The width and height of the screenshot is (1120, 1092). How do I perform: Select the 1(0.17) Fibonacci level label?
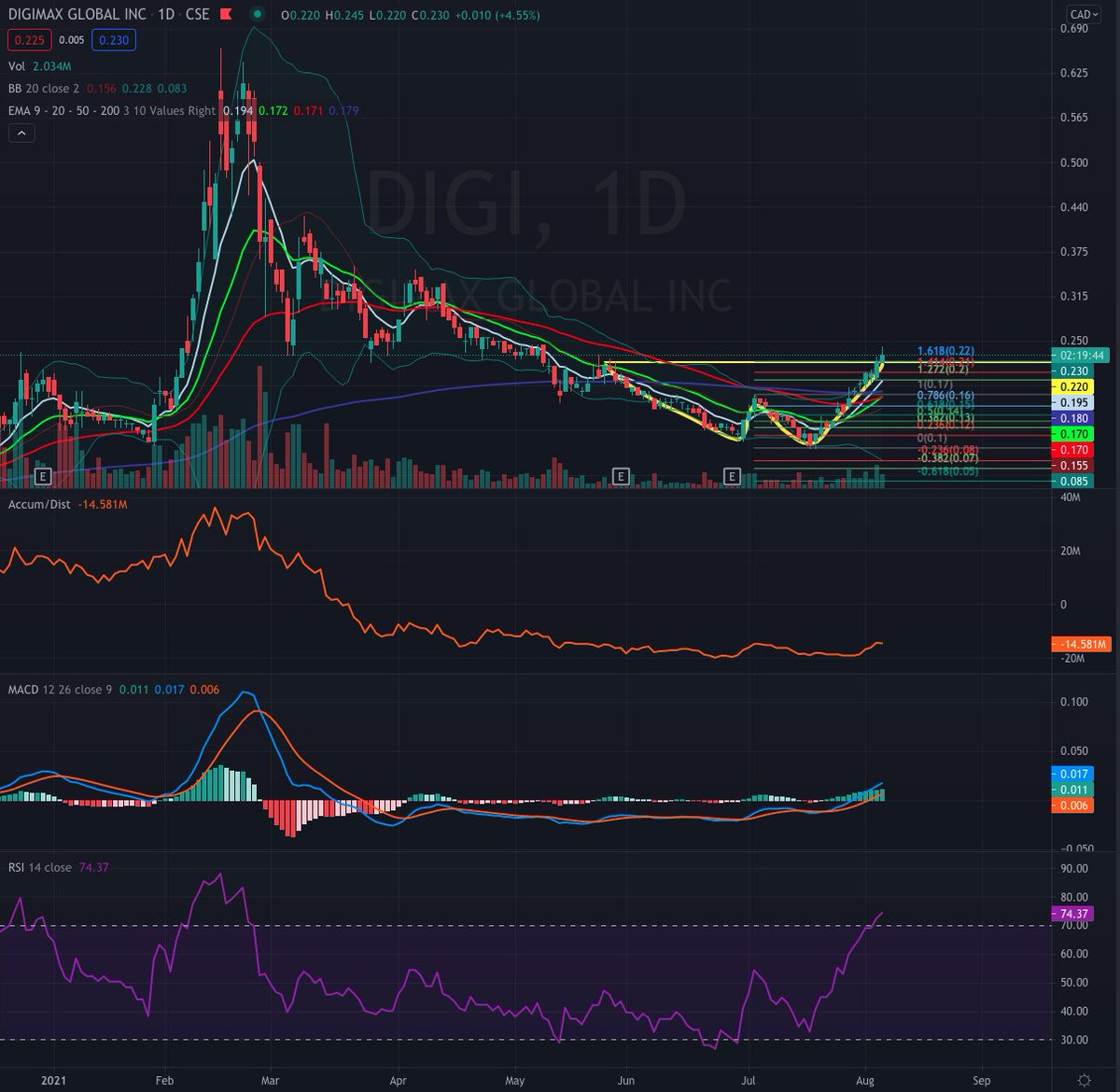[x=934, y=384]
